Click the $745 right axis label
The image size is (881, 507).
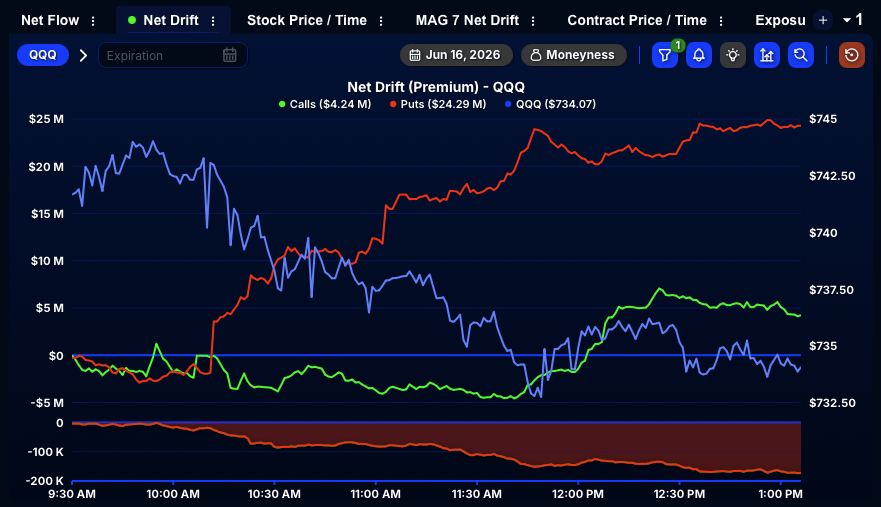click(823, 119)
